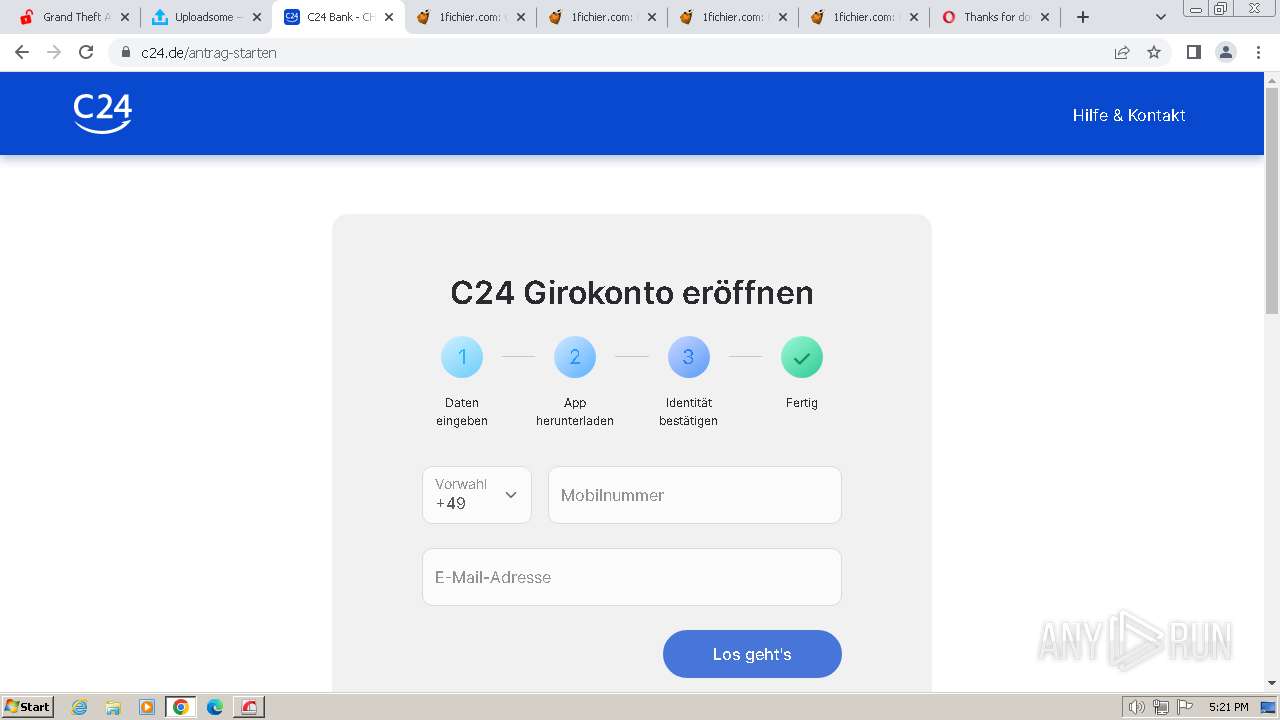Screen dimensions: 1280x720
Task: Bookmark this page with star icon
Action: tap(1154, 52)
